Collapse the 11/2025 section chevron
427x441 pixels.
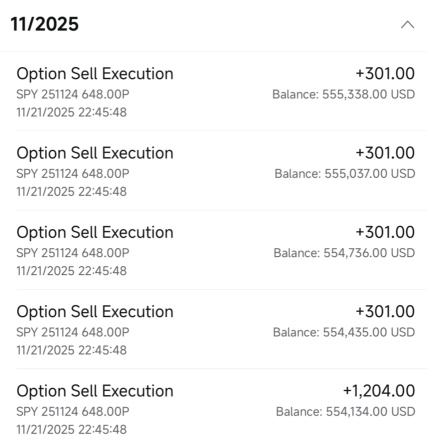(x=407, y=25)
